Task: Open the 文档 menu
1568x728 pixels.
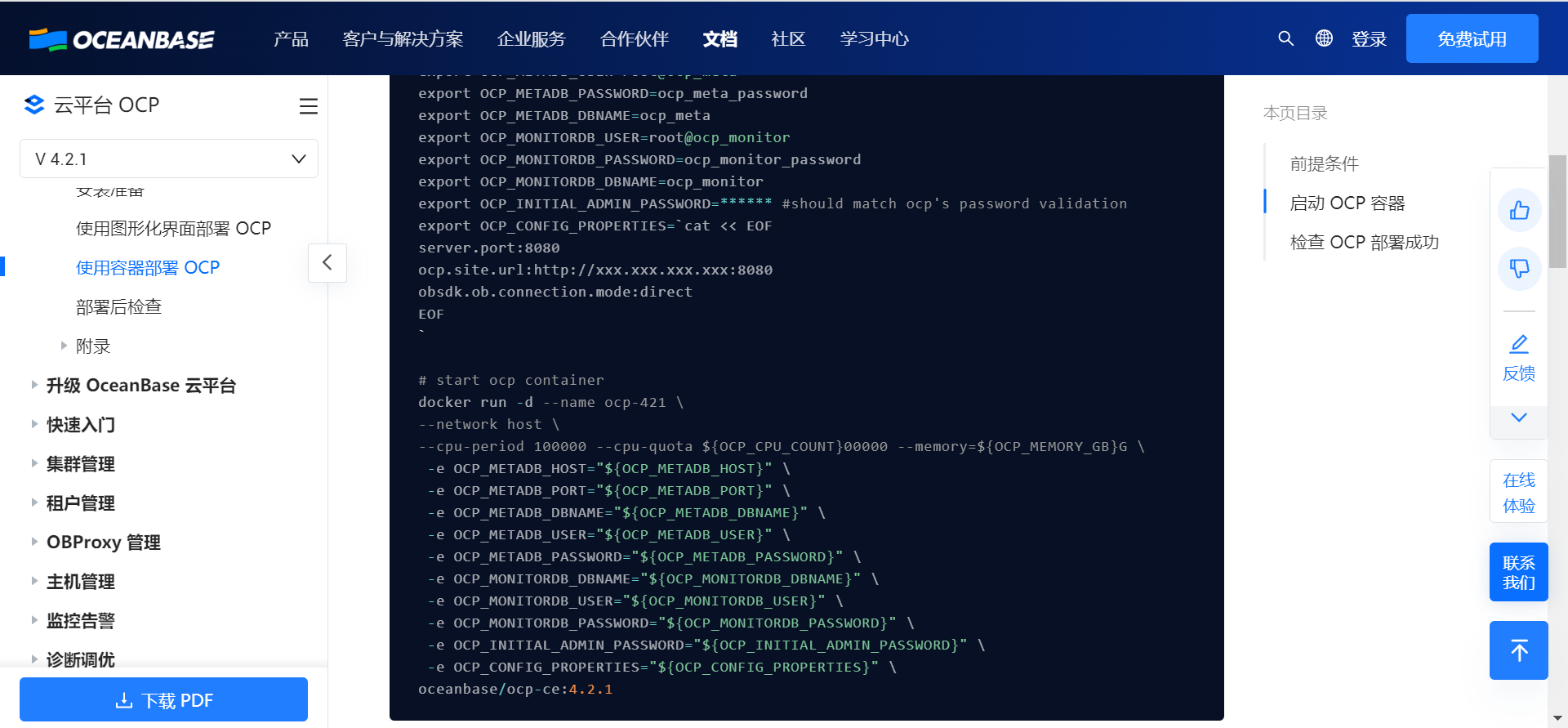Action: click(x=719, y=39)
